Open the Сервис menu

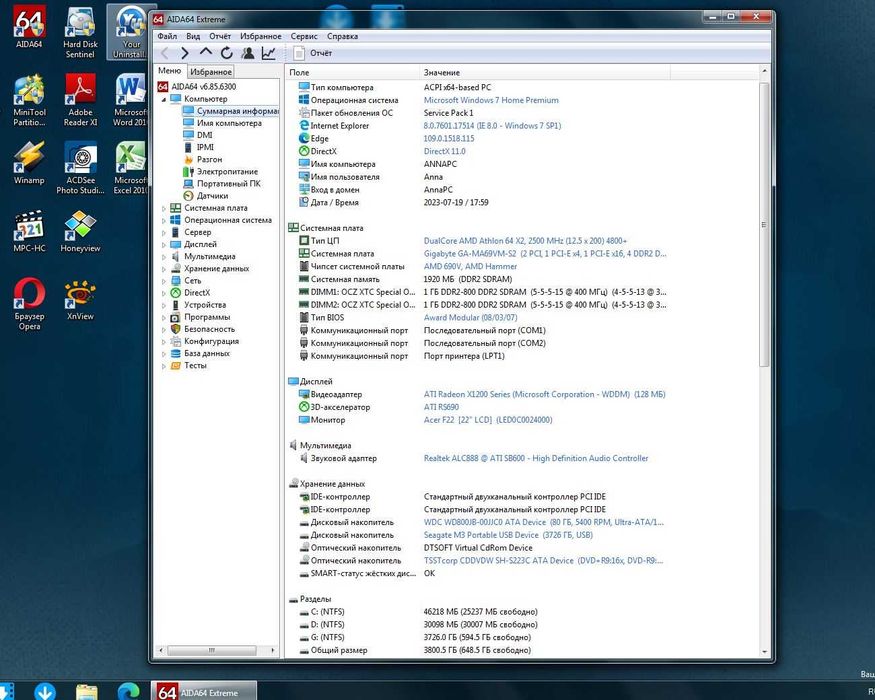(x=304, y=36)
